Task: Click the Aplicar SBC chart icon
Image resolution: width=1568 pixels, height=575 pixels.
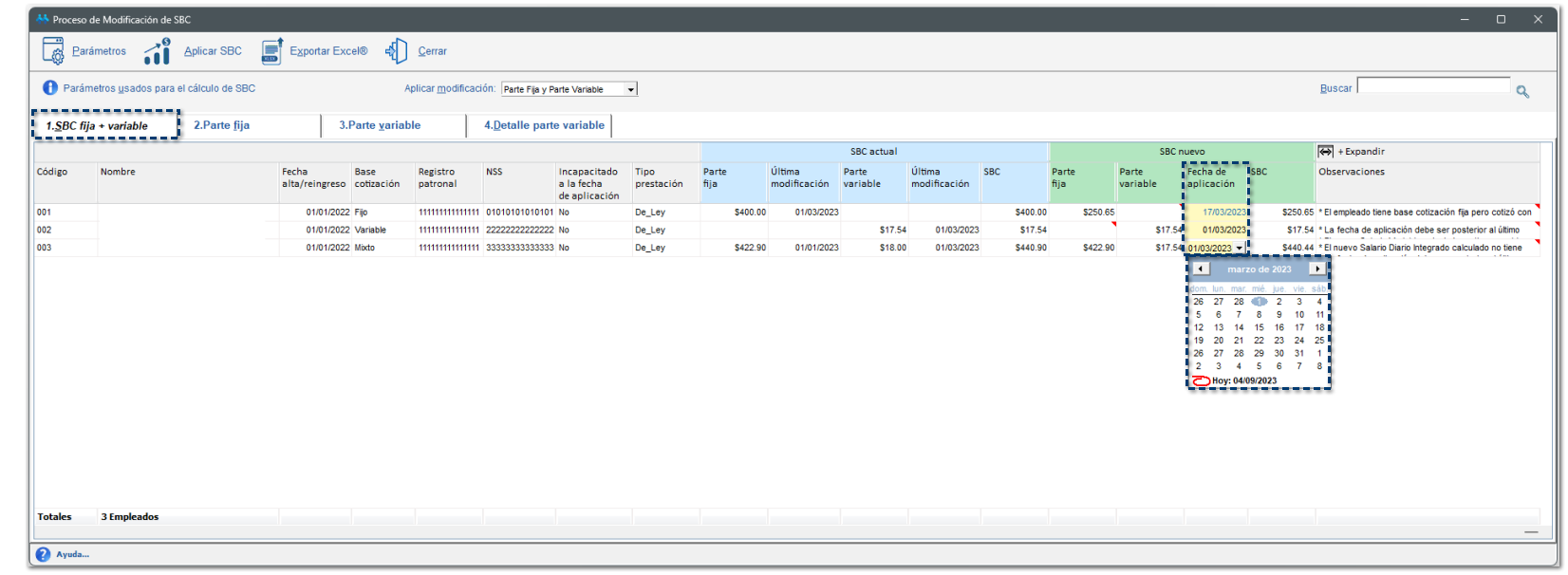Action: (x=157, y=51)
